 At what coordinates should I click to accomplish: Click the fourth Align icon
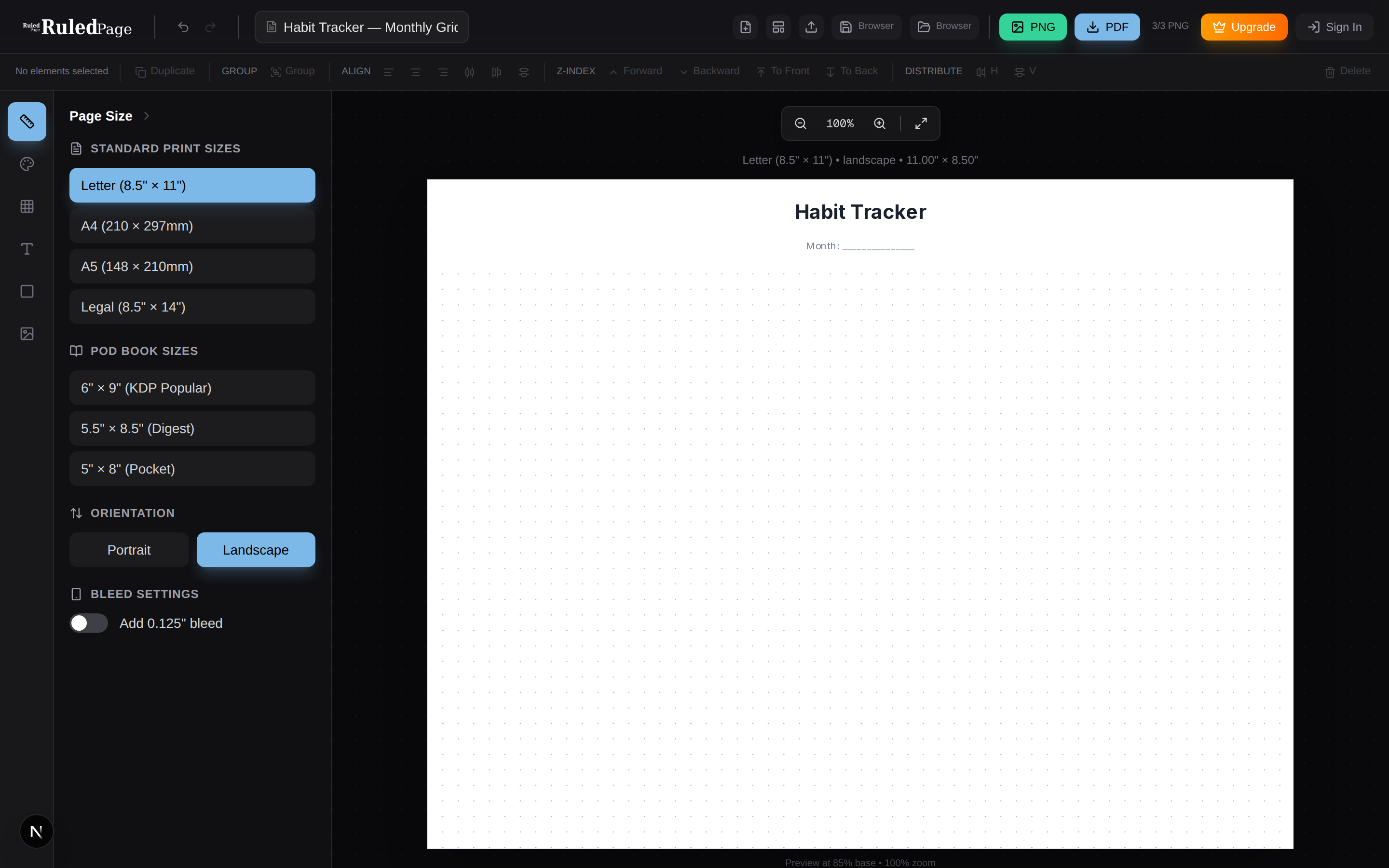pyautogui.click(x=469, y=72)
